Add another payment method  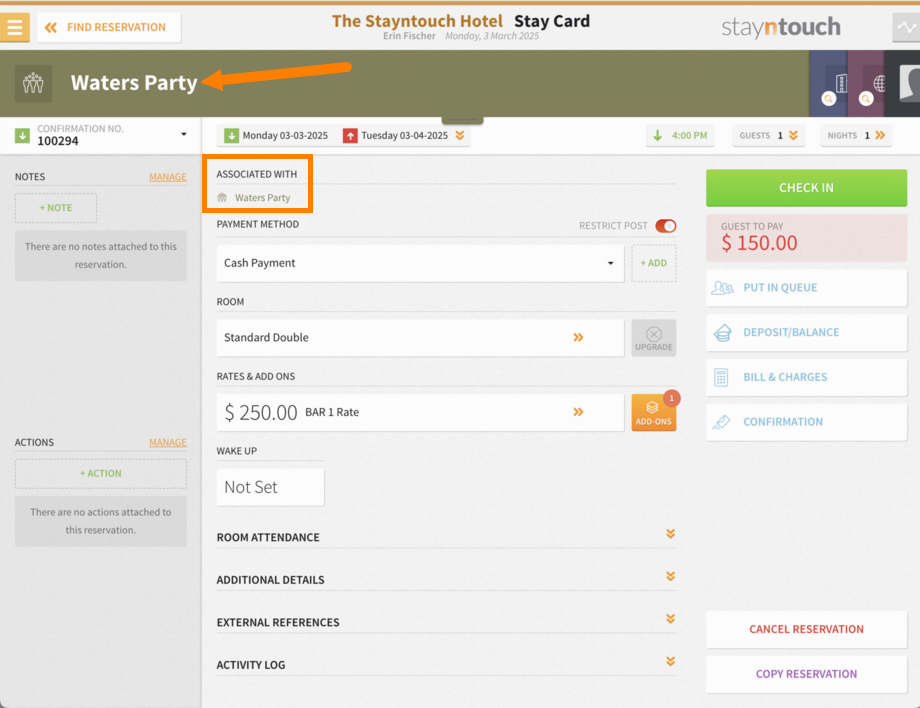(x=654, y=263)
